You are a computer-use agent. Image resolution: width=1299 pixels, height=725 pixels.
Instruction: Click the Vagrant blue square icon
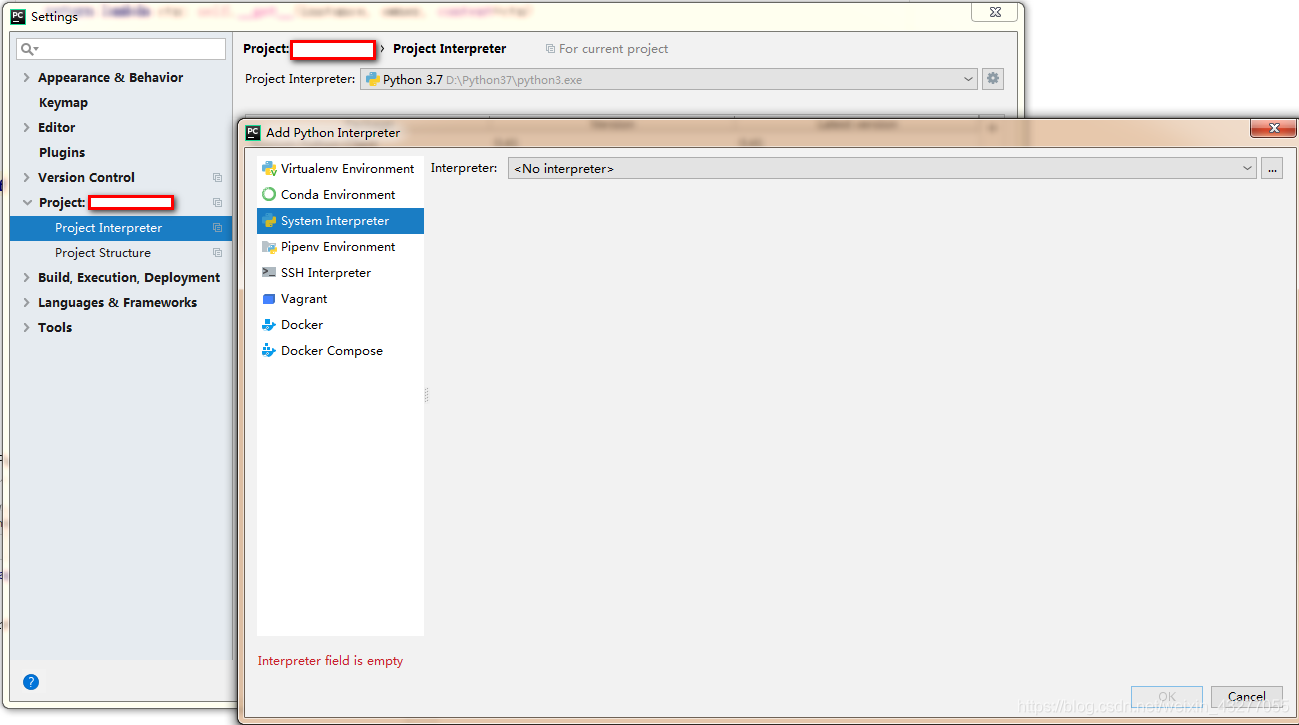tap(269, 299)
